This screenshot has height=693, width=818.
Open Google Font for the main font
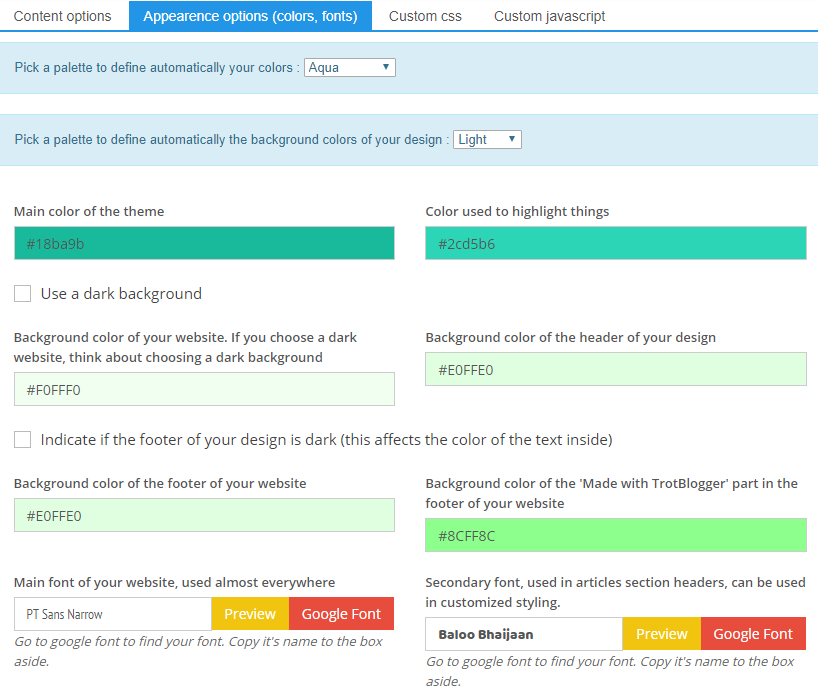click(341, 613)
